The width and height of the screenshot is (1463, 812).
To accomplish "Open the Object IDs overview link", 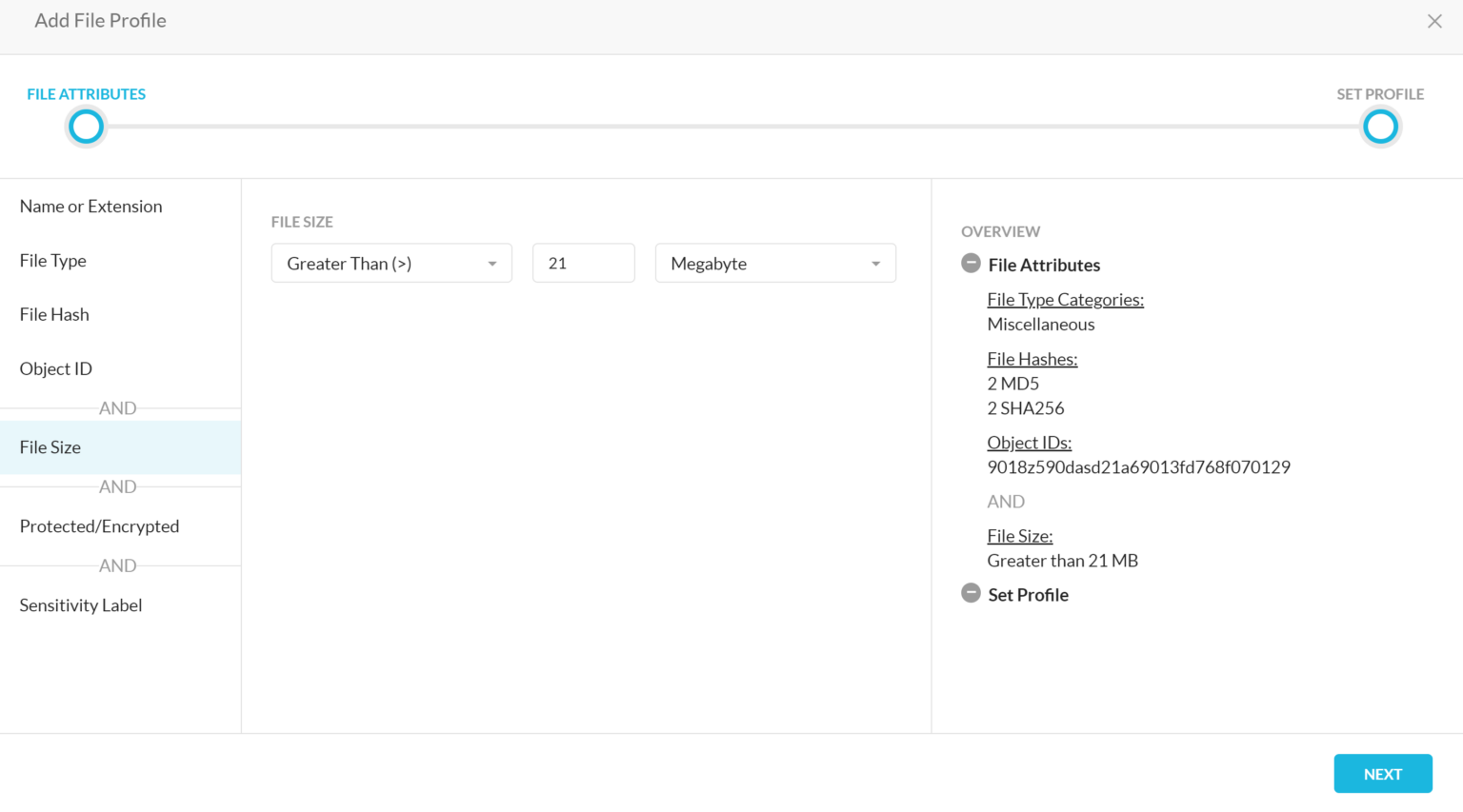I will point(1029,442).
